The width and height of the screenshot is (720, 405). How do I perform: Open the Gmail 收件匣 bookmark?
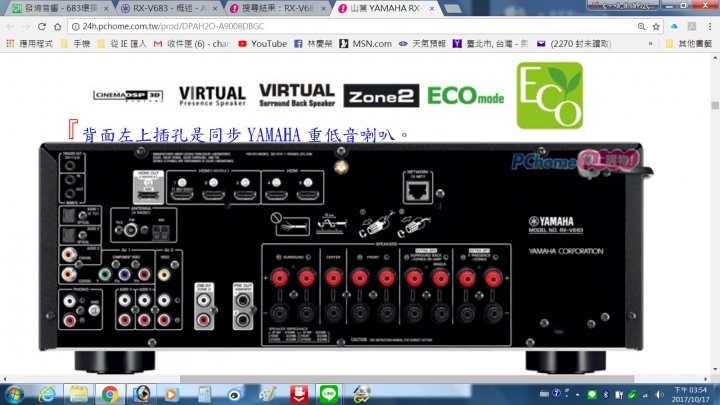point(191,44)
